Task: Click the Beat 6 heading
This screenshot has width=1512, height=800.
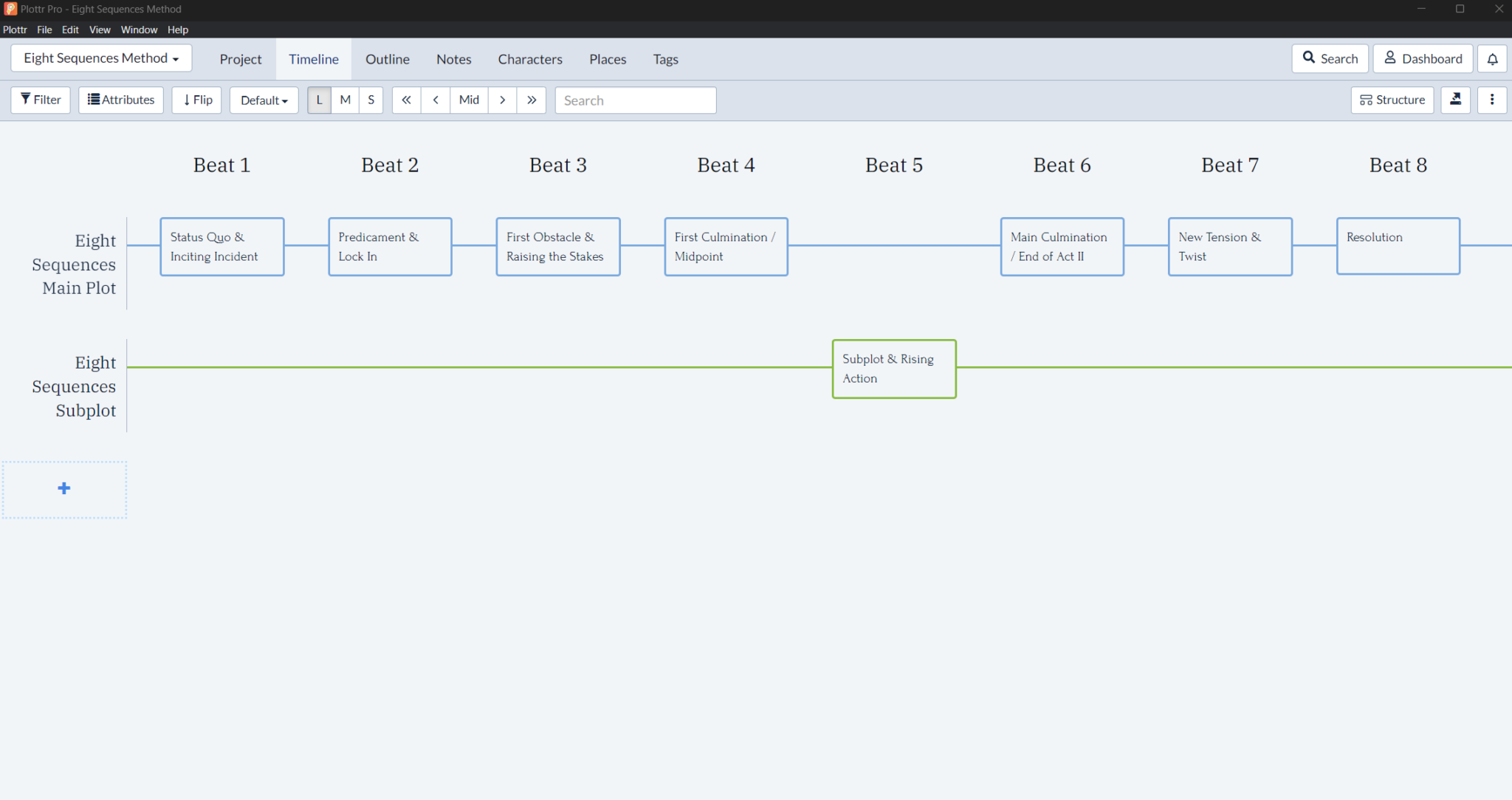Action: click(x=1062, y=165)
